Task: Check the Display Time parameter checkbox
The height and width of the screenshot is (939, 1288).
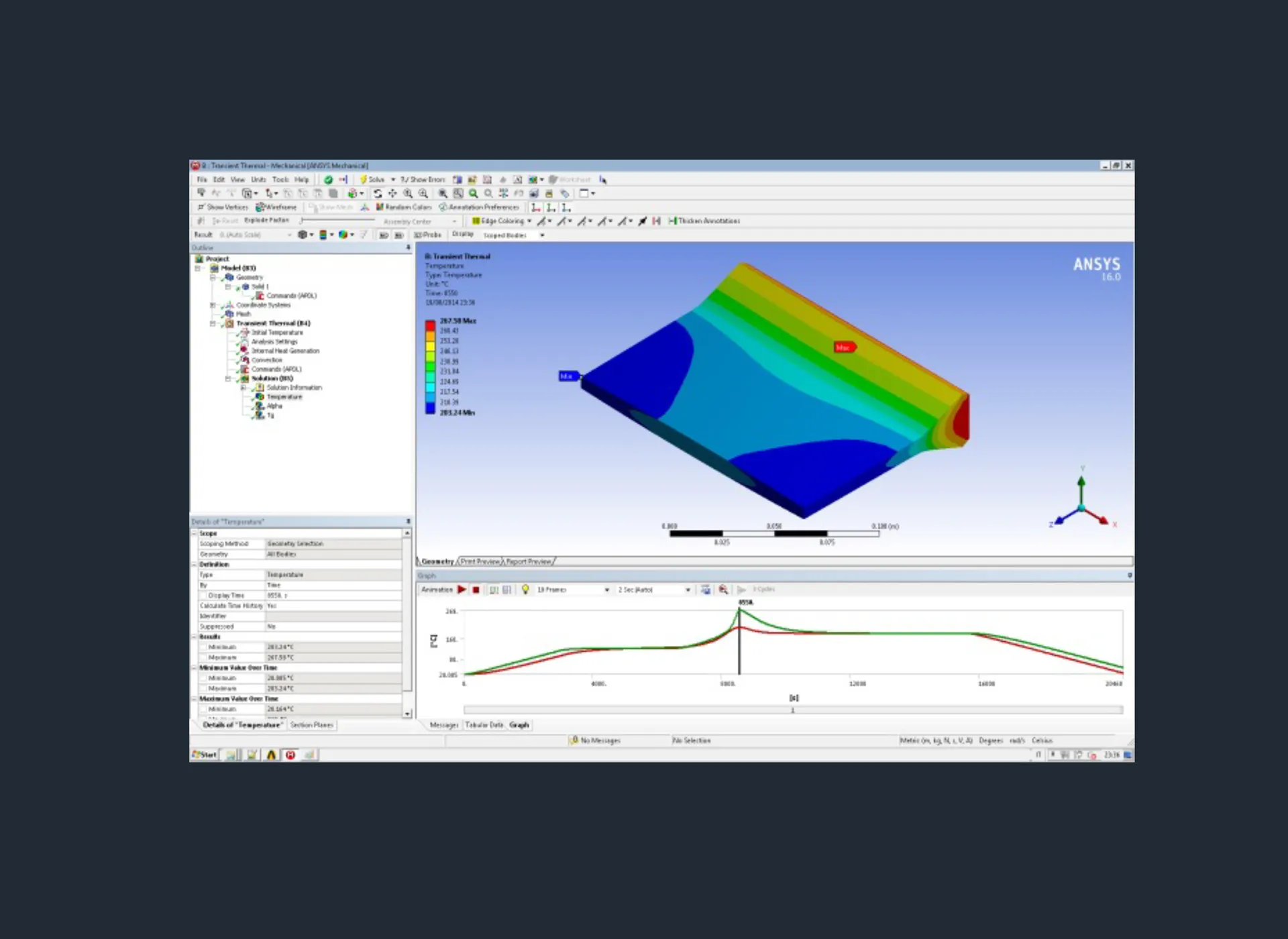Action: [x=203, y=596]
